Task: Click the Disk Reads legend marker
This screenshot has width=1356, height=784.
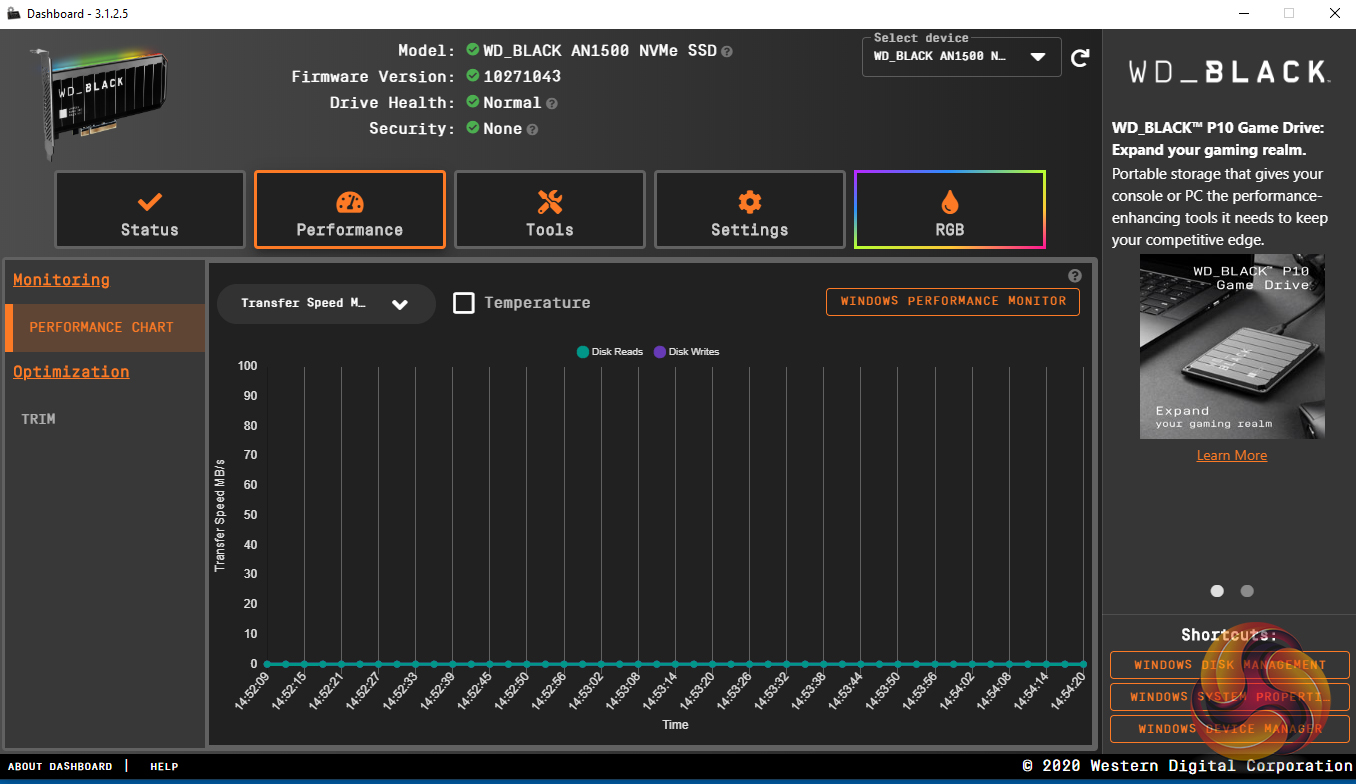Action: [583, 352]
